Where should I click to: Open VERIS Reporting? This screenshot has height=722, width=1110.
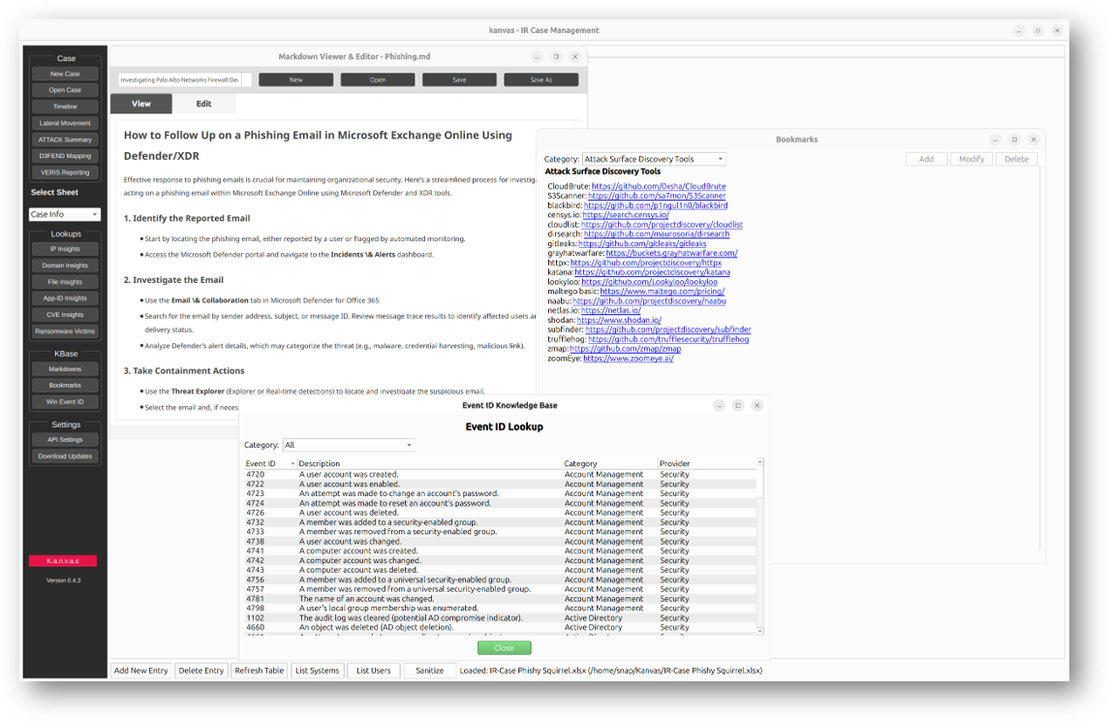tap(64, 172)
